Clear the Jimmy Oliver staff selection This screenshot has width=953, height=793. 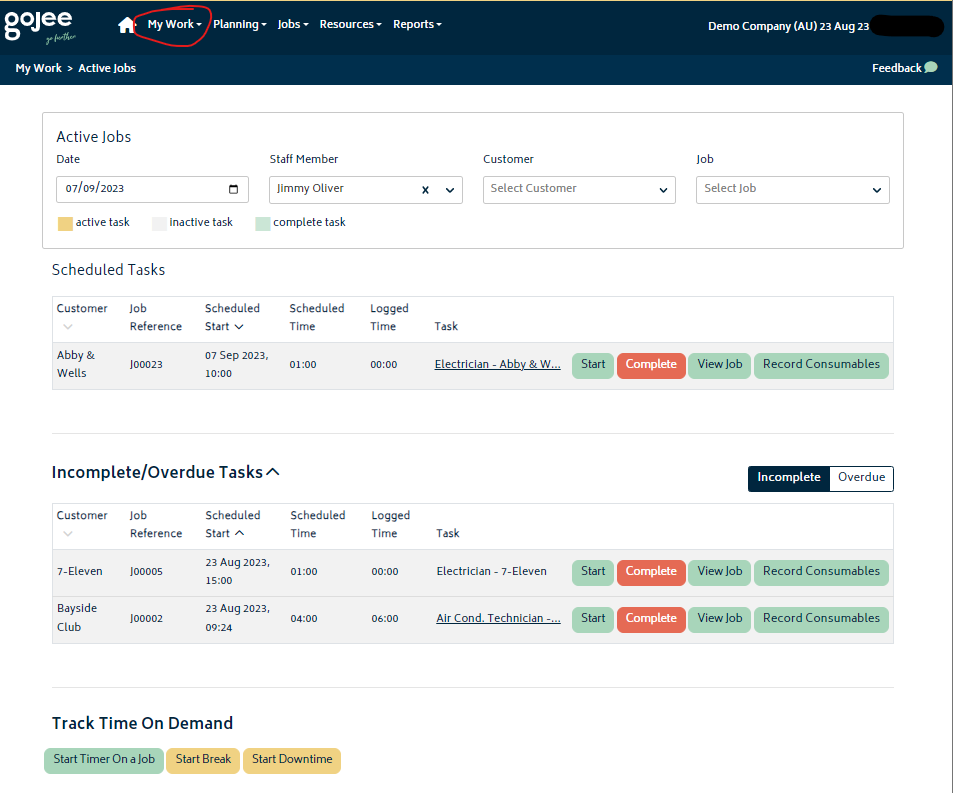[x=425, y=190]
